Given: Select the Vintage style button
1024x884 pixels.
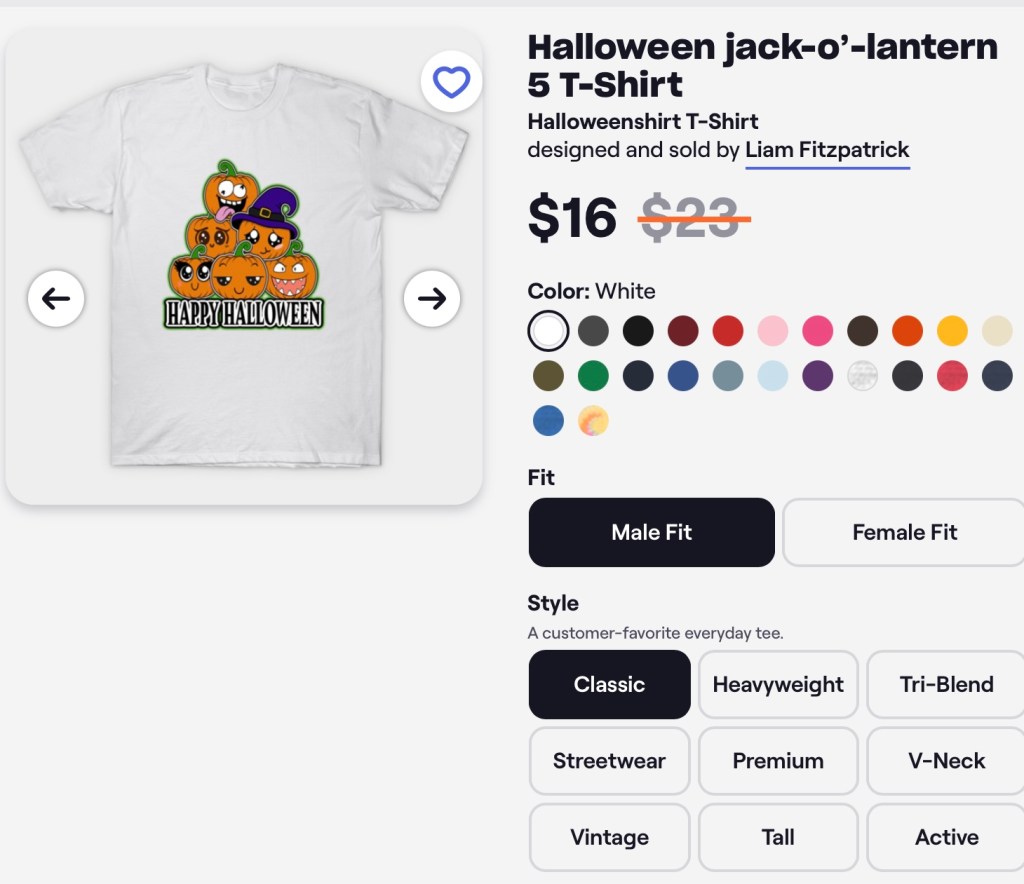Looking at the screenshot, I should coord(609,837).
